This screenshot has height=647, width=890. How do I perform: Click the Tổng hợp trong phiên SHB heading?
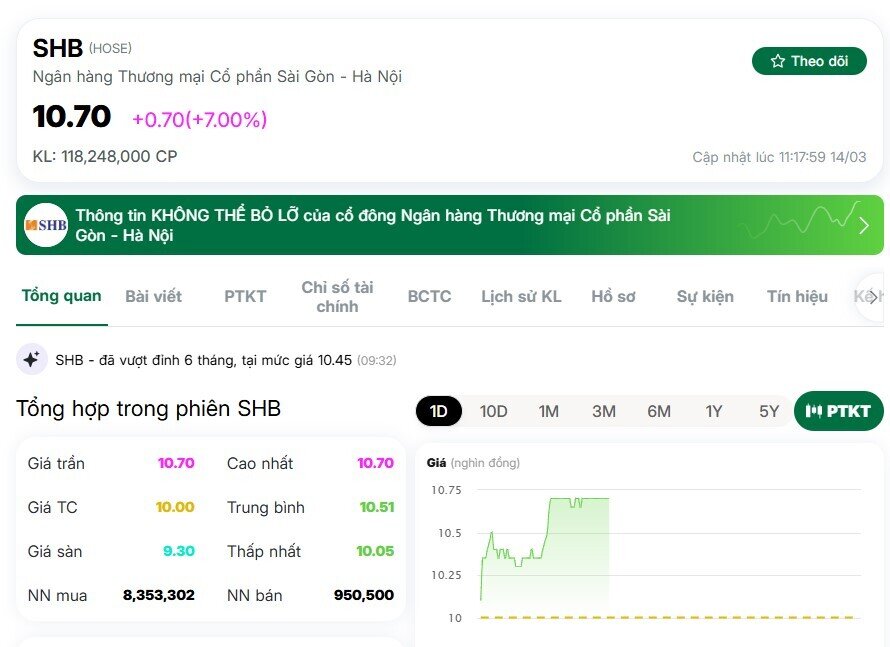click(x=149, y=409)
